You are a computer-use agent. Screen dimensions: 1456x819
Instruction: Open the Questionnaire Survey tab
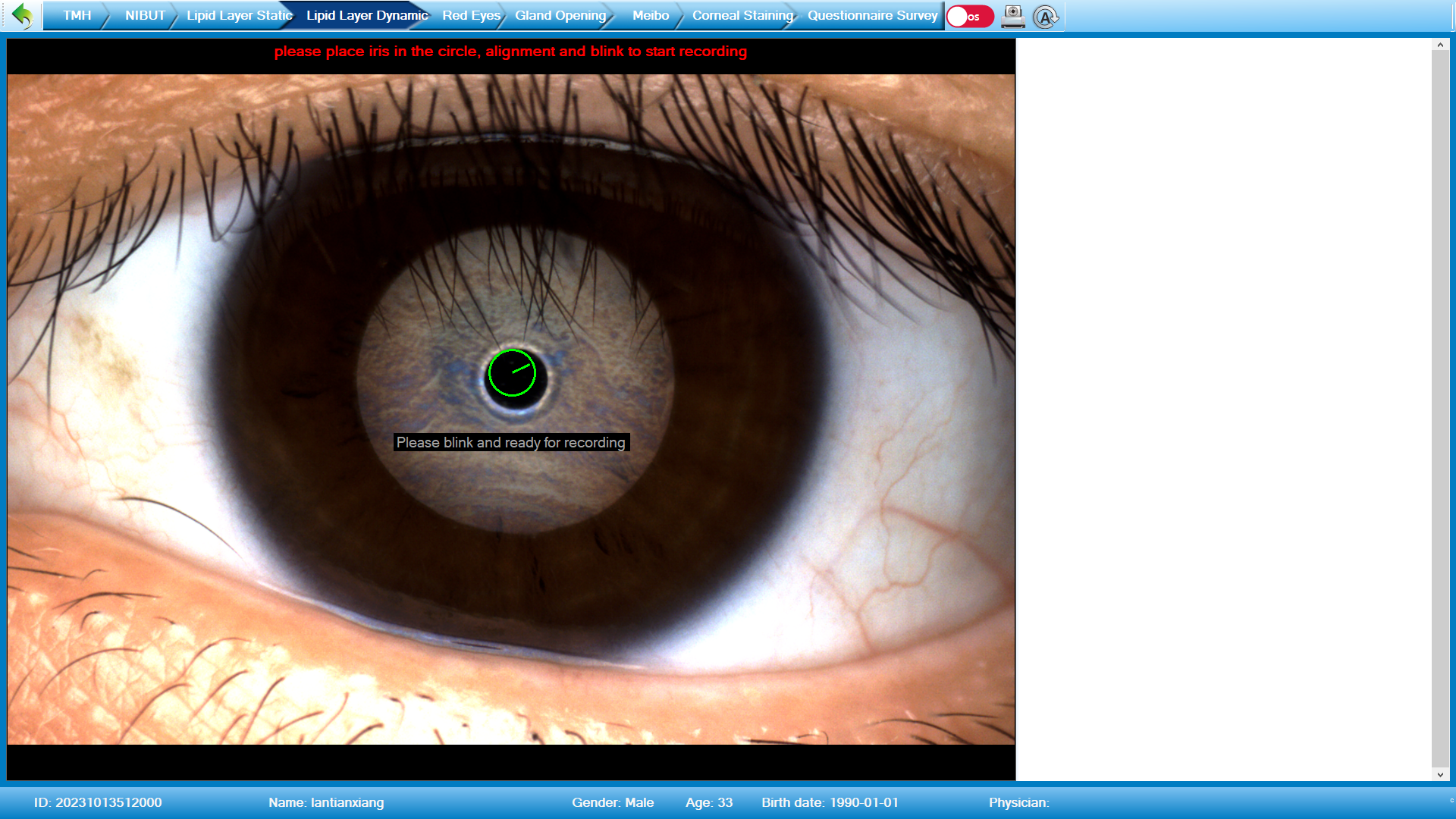pyautogui.click(x=872, y=14)
